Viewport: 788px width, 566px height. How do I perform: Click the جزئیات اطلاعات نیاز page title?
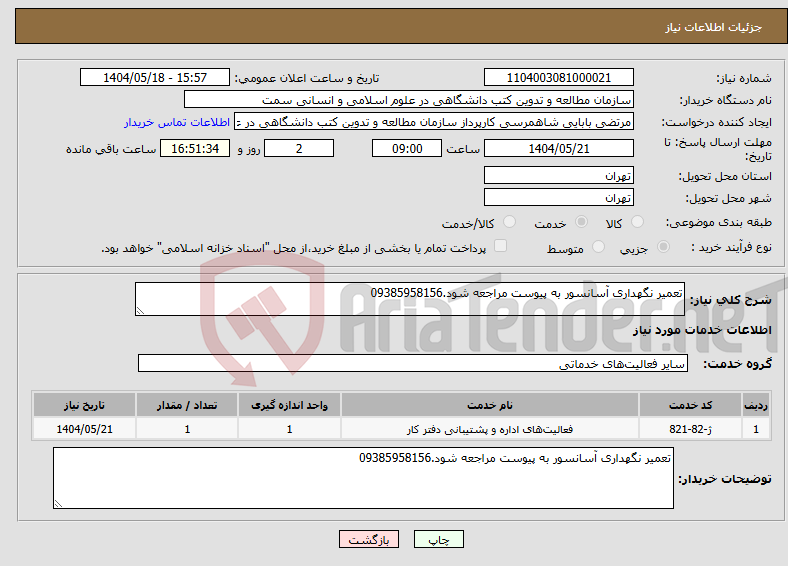click(x=714, y=27)
